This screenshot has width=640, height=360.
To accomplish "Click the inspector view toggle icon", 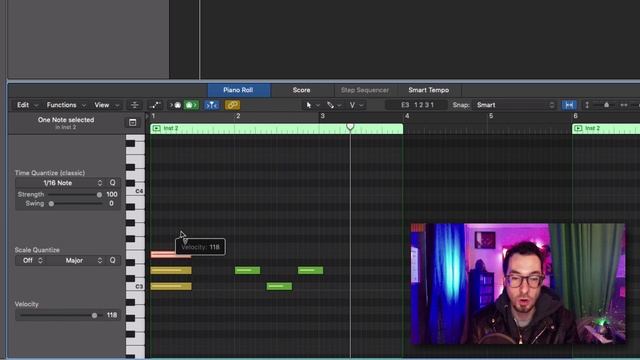I will point(133,122).
